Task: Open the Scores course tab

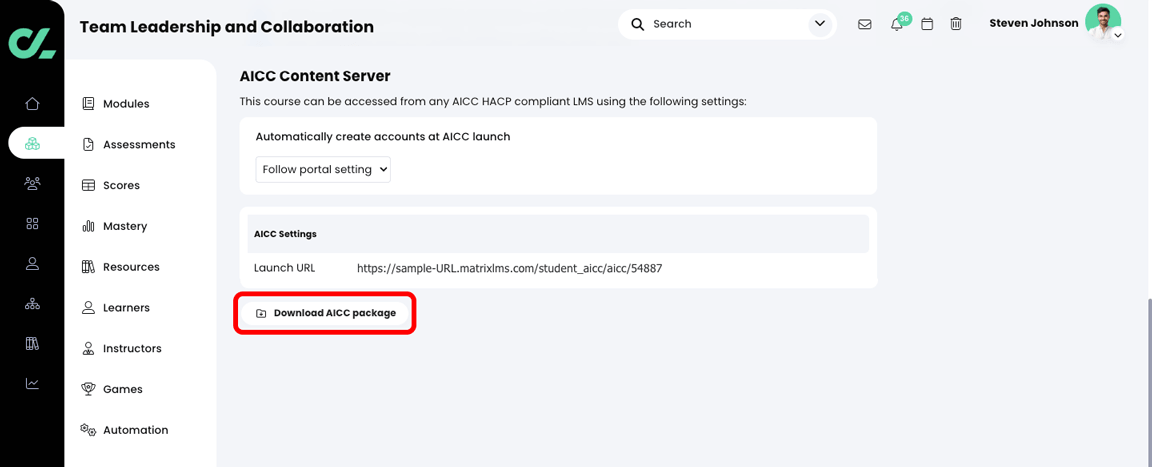Action: tap(111, 185)
